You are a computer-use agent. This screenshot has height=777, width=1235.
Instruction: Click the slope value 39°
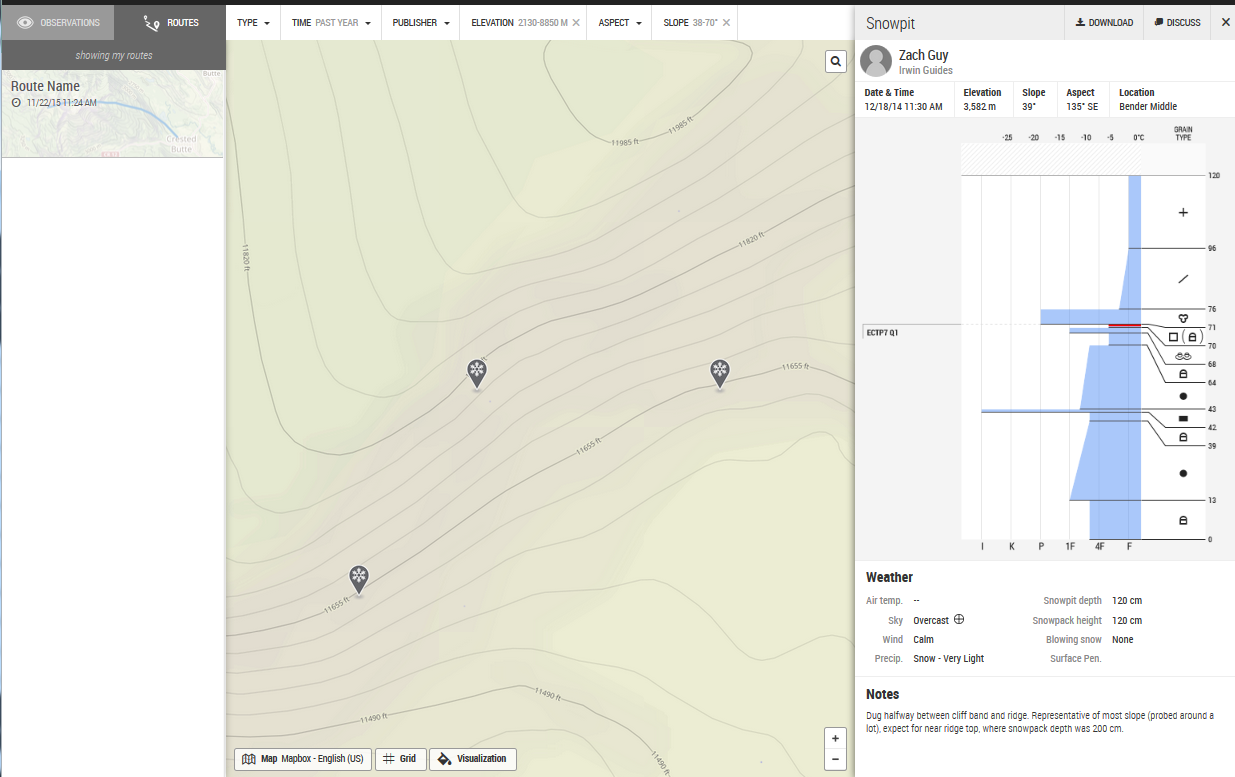pos(1030,107)
